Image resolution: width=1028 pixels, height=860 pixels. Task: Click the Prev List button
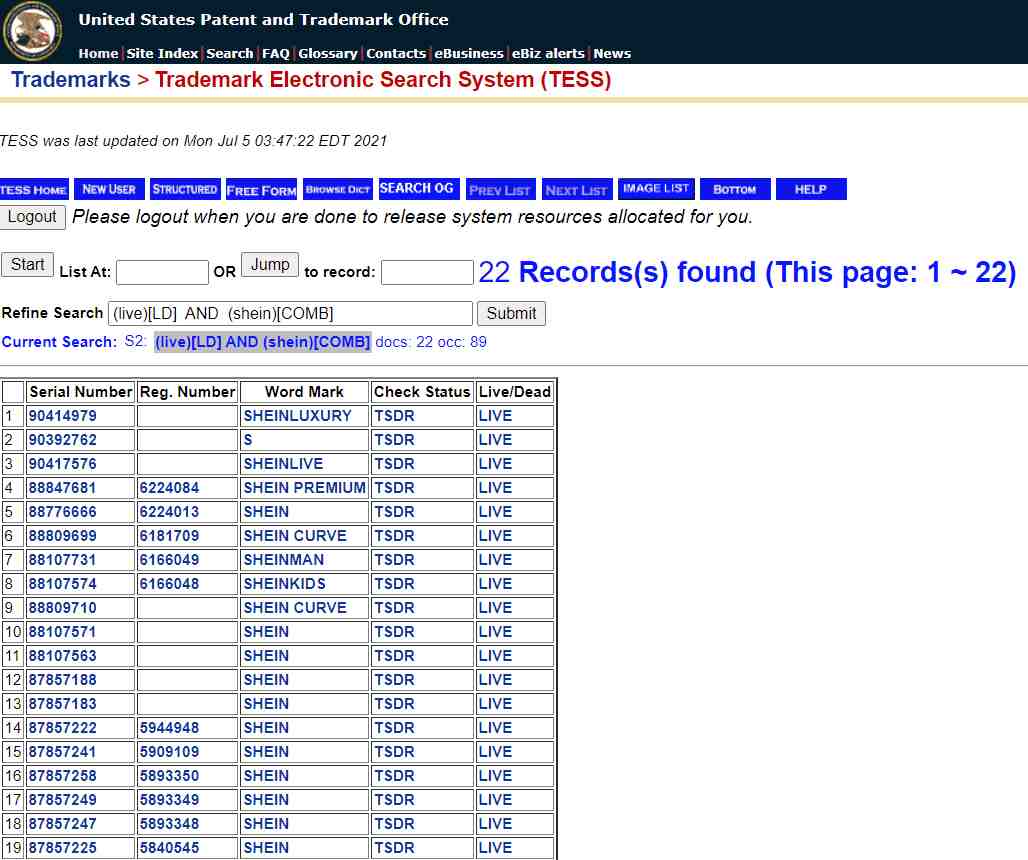click(500, 189)
